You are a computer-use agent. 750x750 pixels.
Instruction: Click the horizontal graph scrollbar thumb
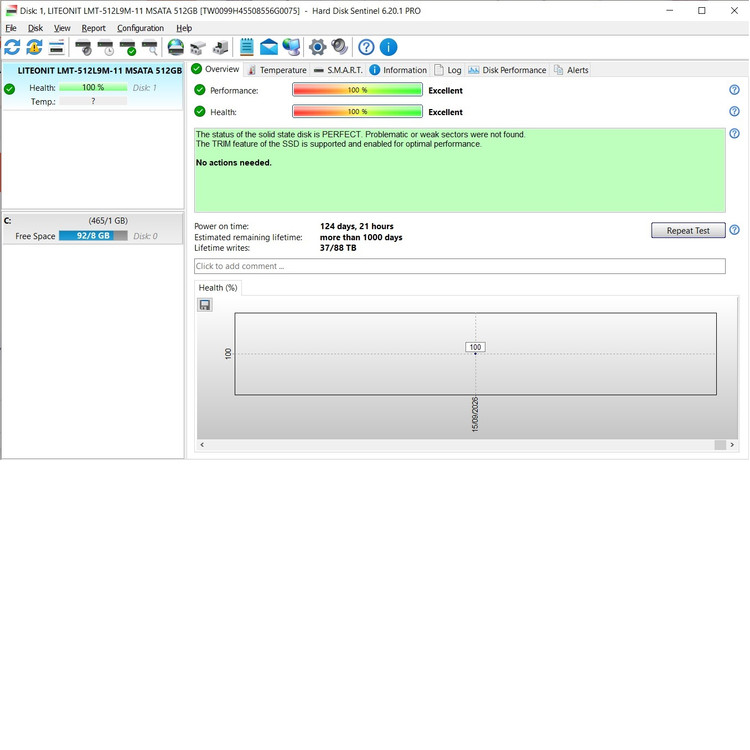pyautogui.click(x=720, y=445)
